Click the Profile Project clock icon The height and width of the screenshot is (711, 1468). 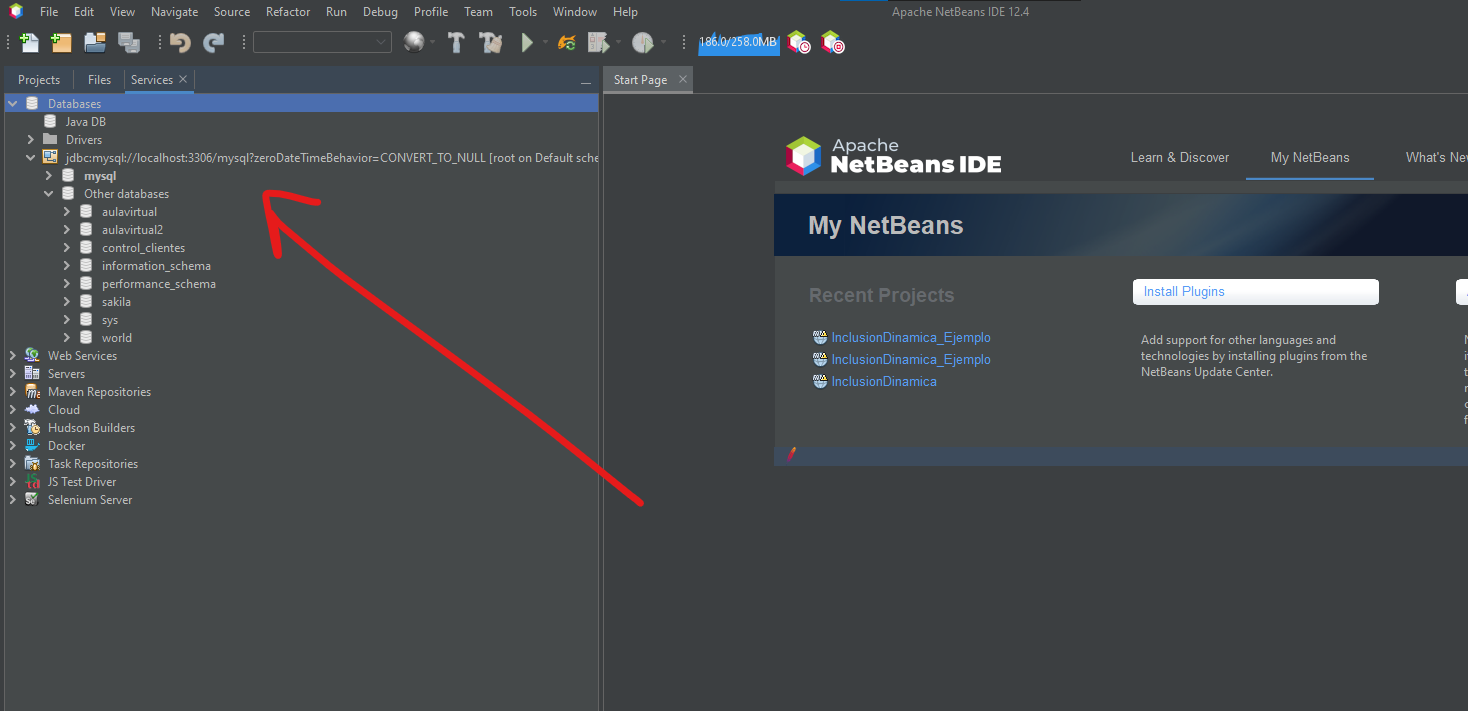(x=643, y=42)
